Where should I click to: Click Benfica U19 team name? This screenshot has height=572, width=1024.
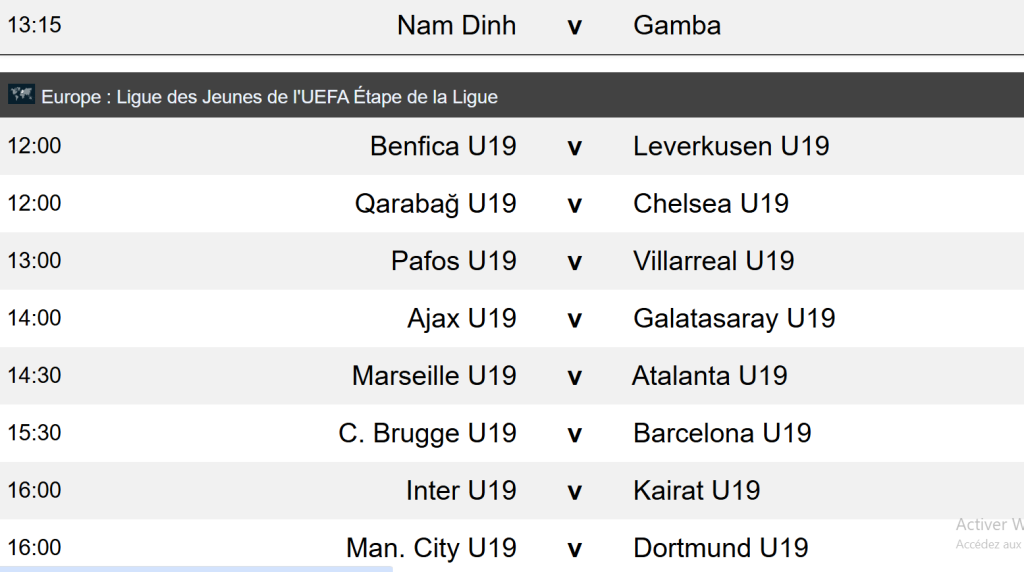point(443,146)
